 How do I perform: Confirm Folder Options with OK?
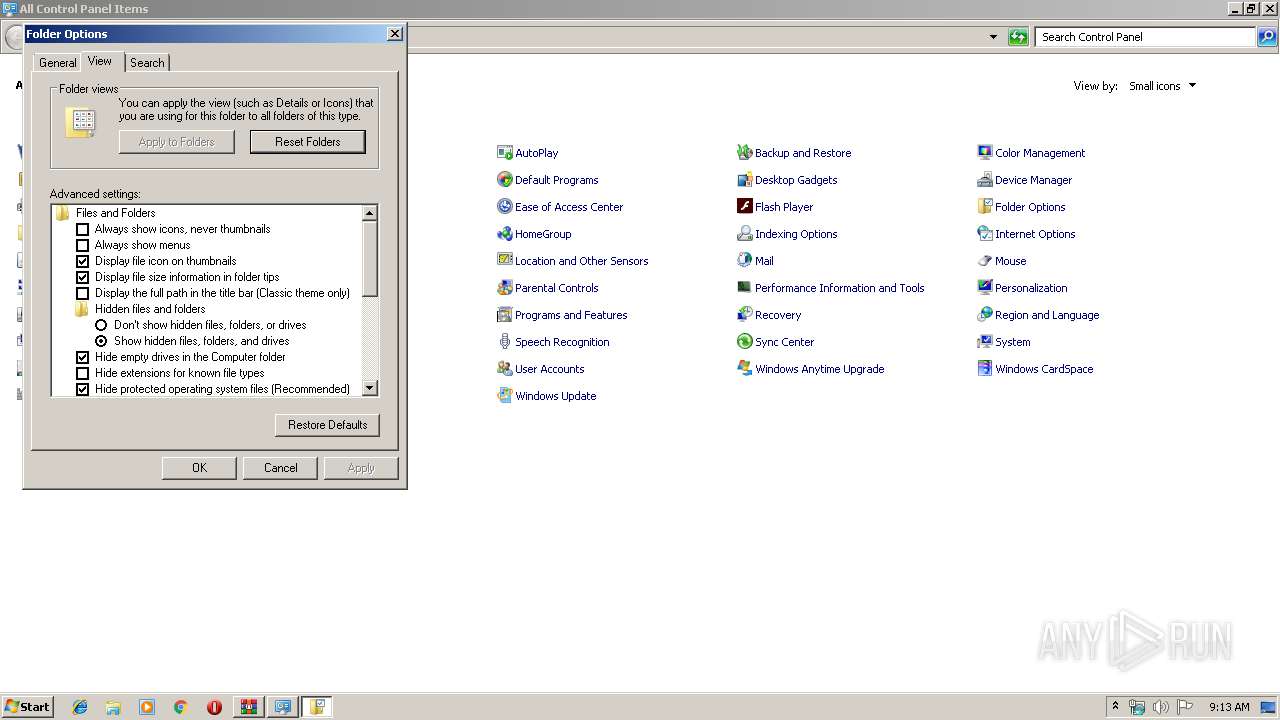pos(199,468)
